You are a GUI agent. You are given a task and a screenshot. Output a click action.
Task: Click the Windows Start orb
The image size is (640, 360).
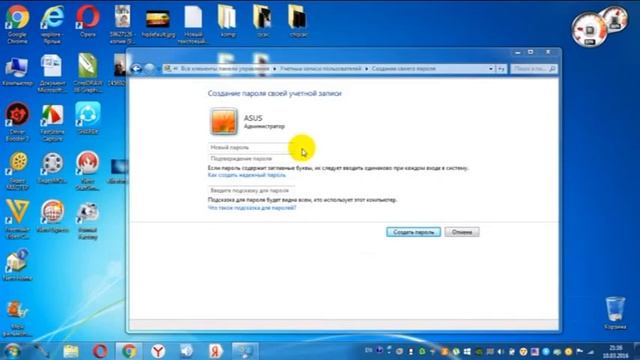[12, 351]
